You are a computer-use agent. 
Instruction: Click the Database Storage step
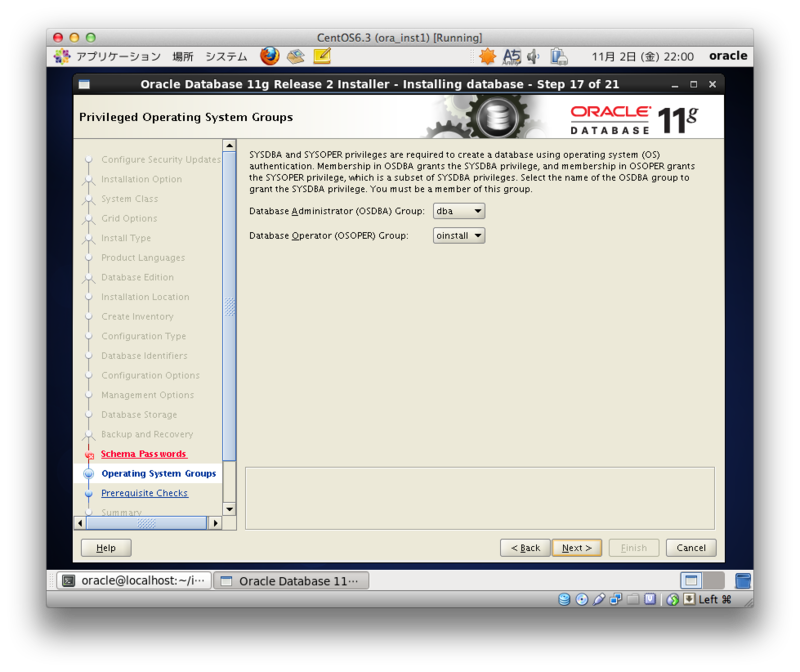139,415
